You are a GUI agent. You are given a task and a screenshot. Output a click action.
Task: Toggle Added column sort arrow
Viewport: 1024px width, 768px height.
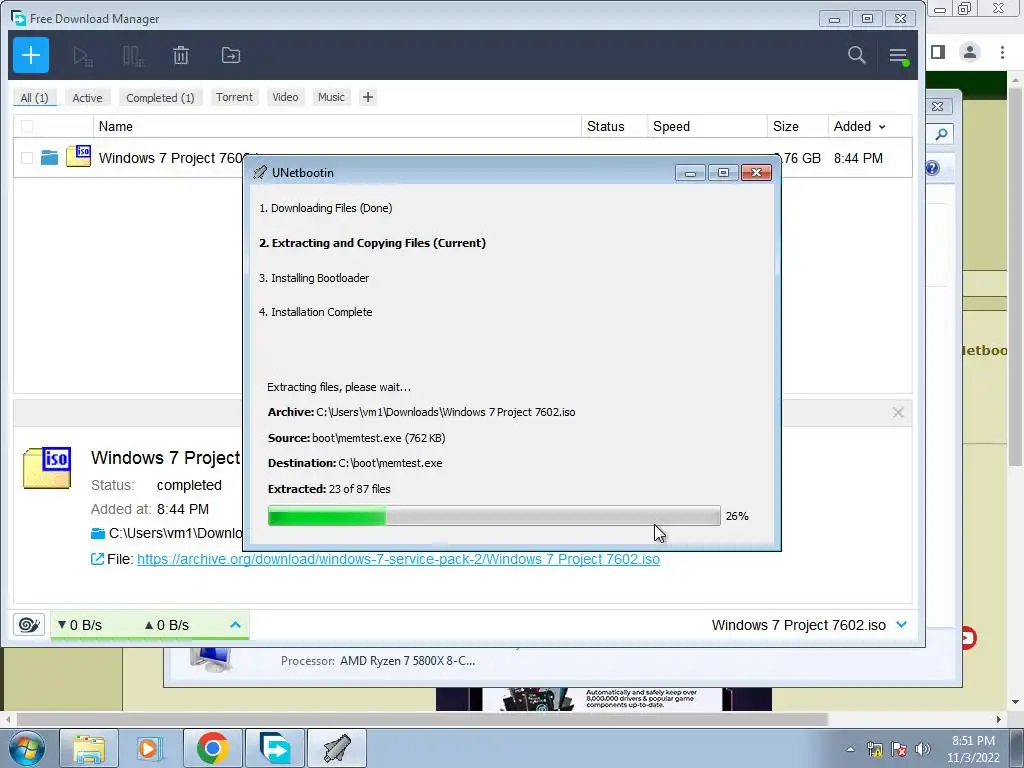(x=882, y=127)
